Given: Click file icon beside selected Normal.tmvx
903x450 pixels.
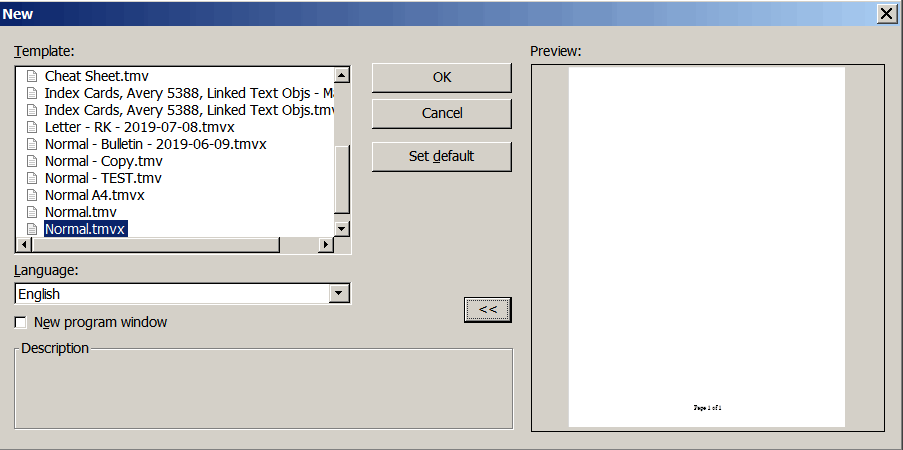Looking at the screenshot, I should 31,229.
